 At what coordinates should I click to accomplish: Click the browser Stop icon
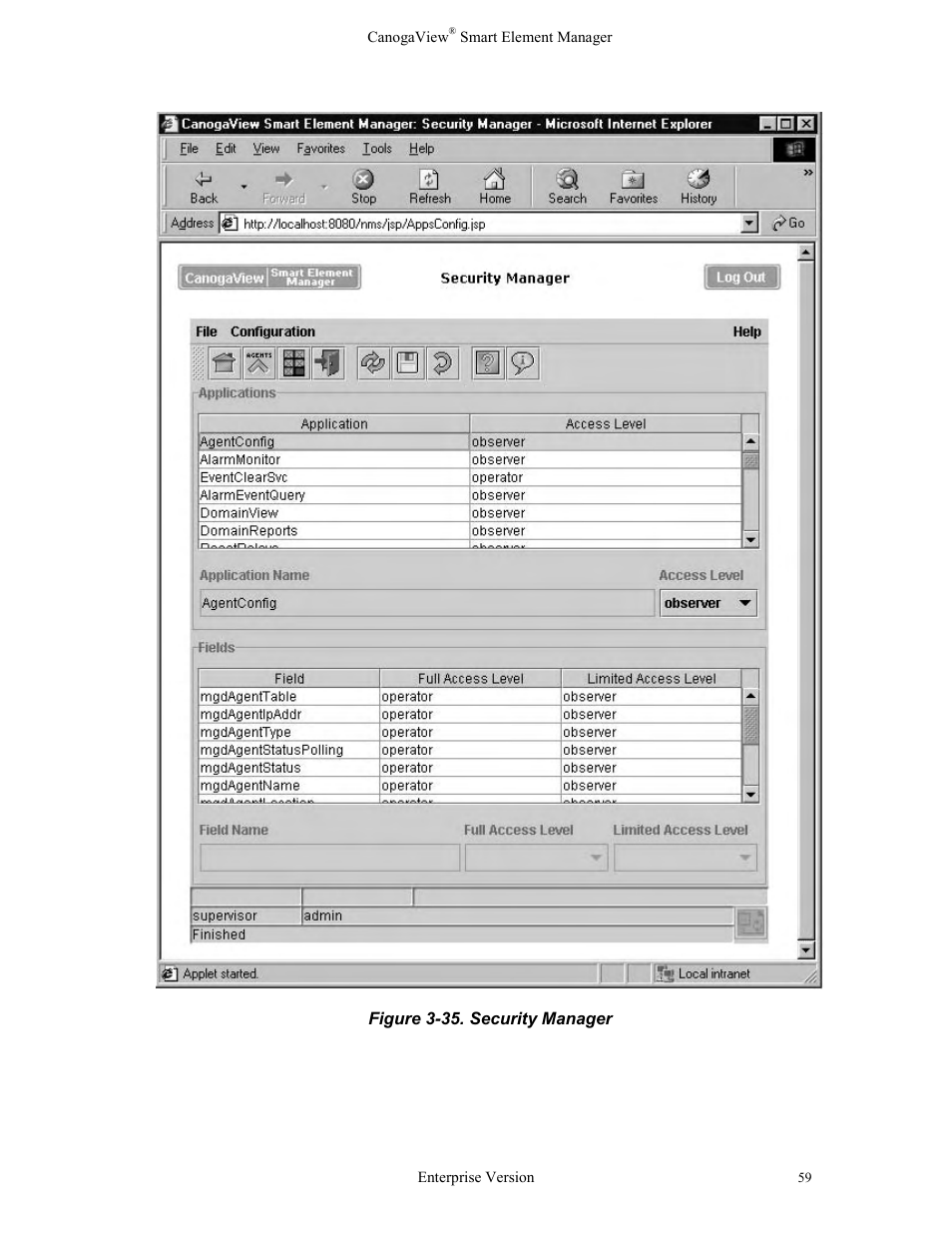click(x=363, y=180)
